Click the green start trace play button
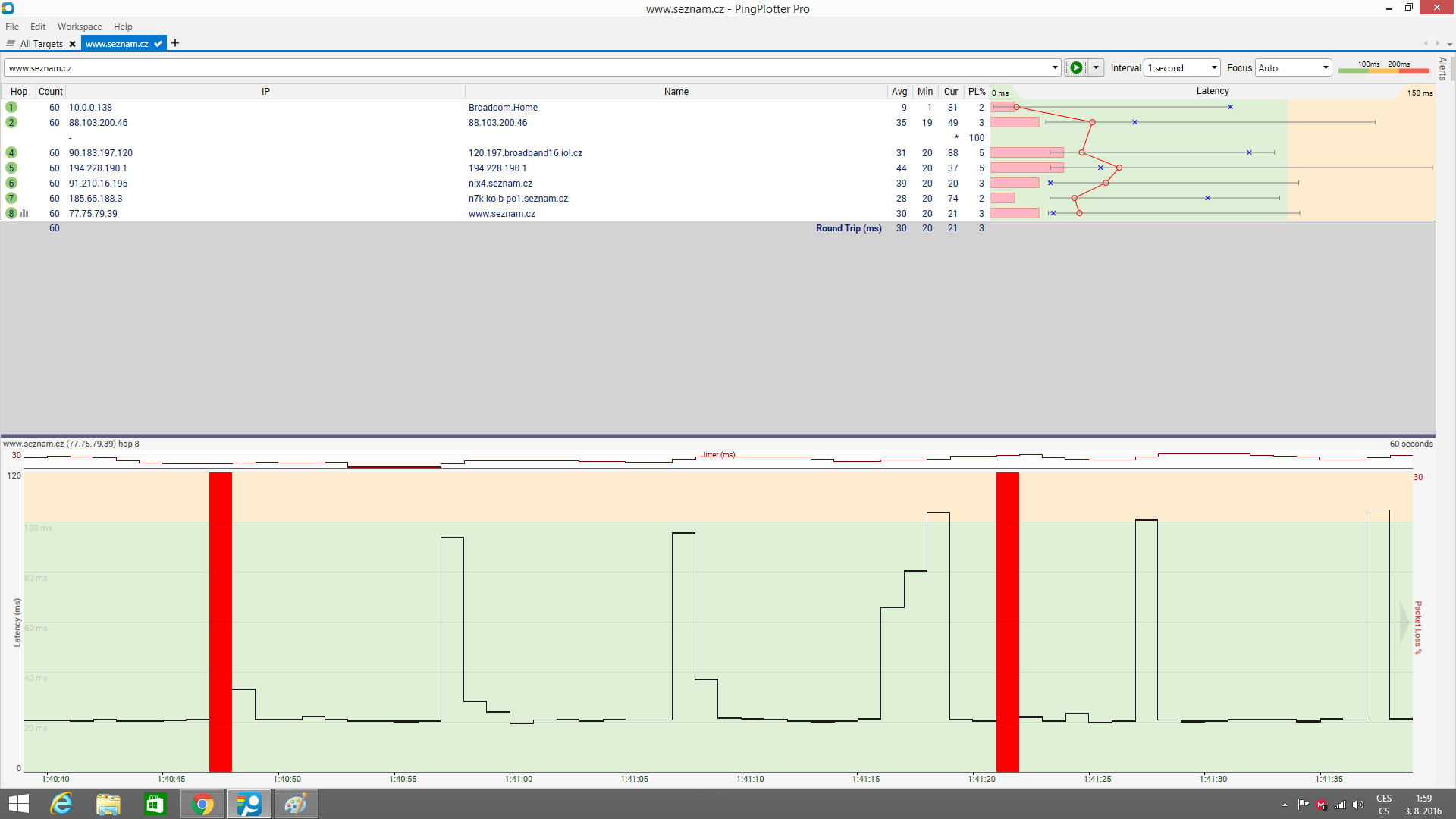This screenshot has width=1456, height=819. click(x=1075, y=67)
